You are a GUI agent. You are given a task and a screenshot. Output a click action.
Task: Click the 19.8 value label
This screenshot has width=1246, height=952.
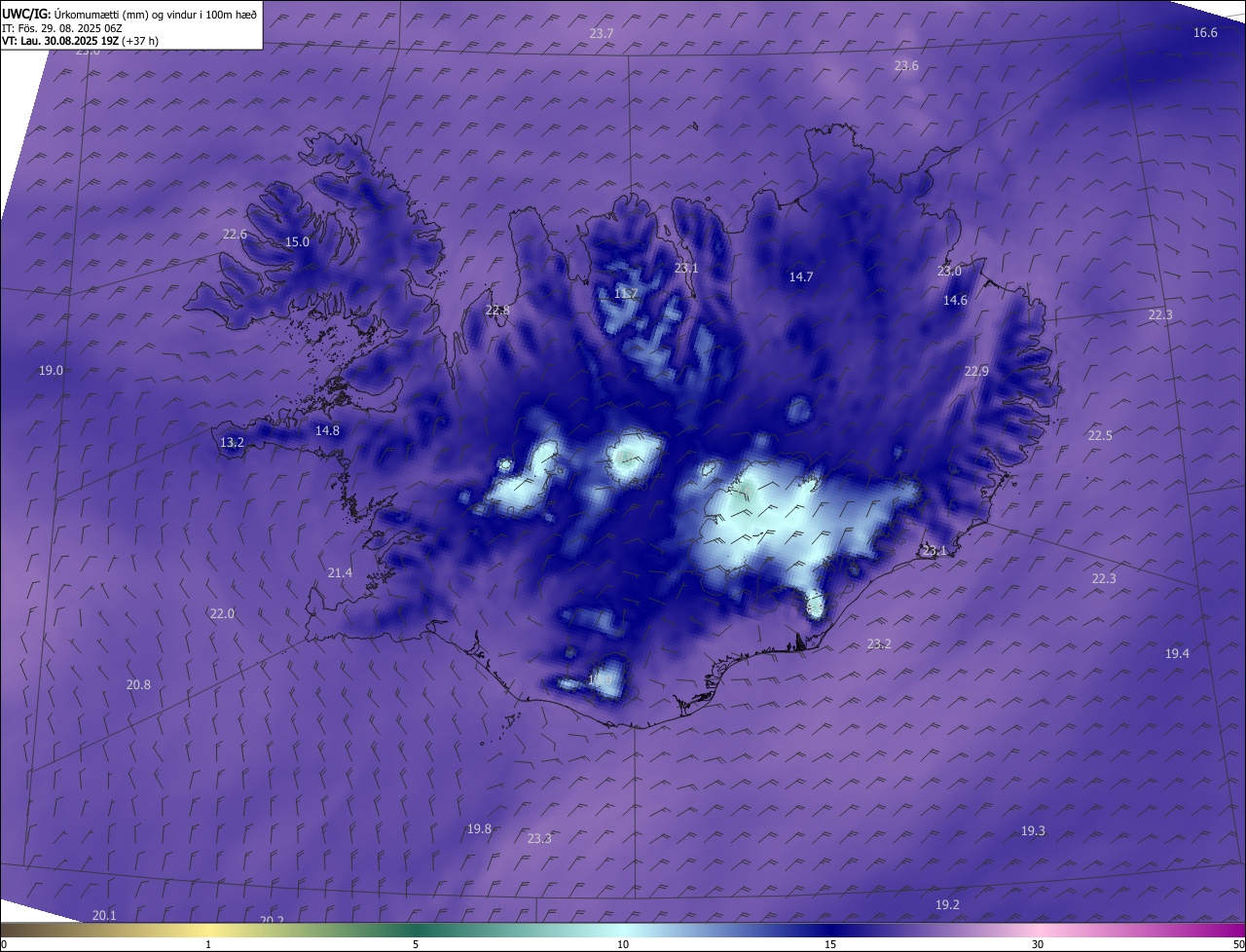479,829
